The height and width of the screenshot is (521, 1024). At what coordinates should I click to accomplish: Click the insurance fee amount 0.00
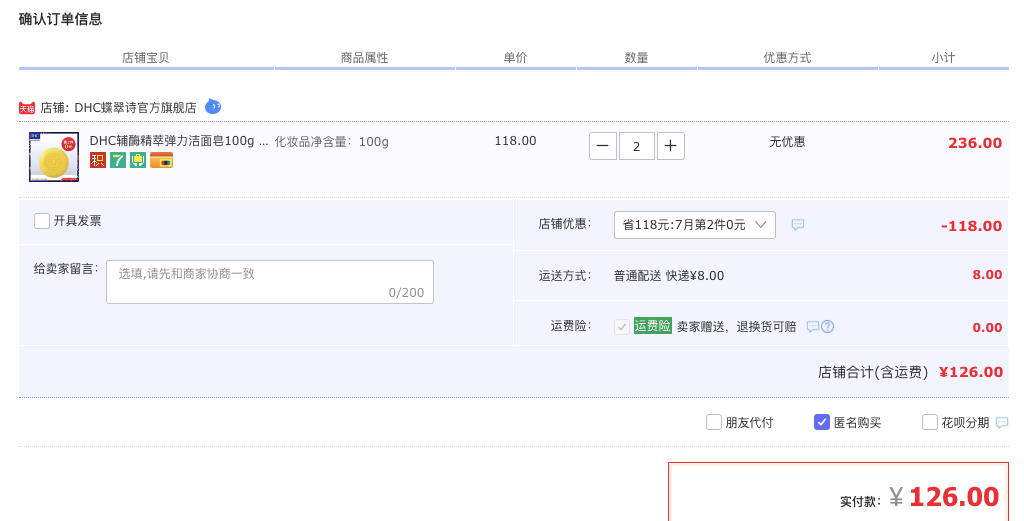click(987, 328)
